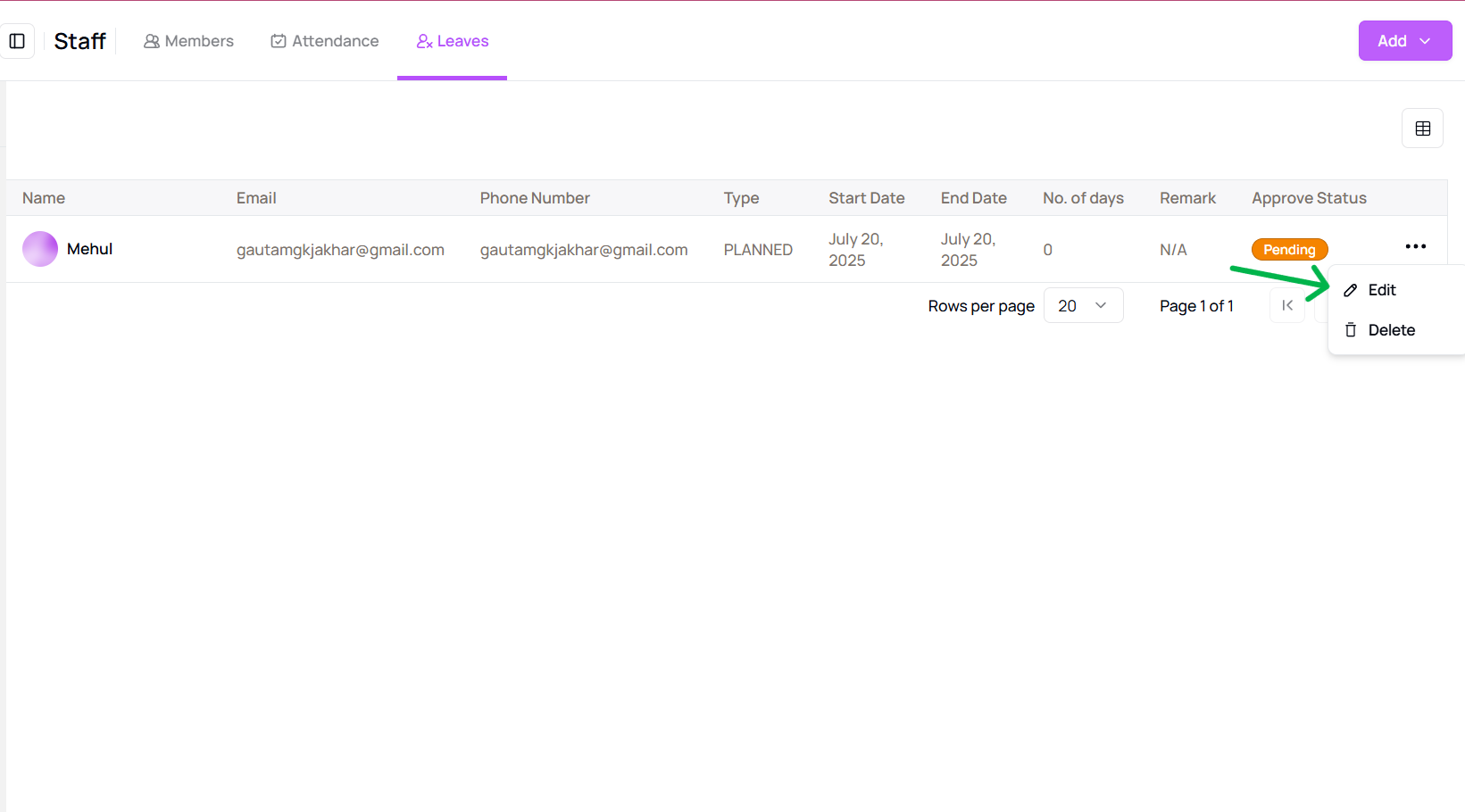Go to first page pagination button
This screenshot has height=812, width=1465.
(x=1286, y=306)
